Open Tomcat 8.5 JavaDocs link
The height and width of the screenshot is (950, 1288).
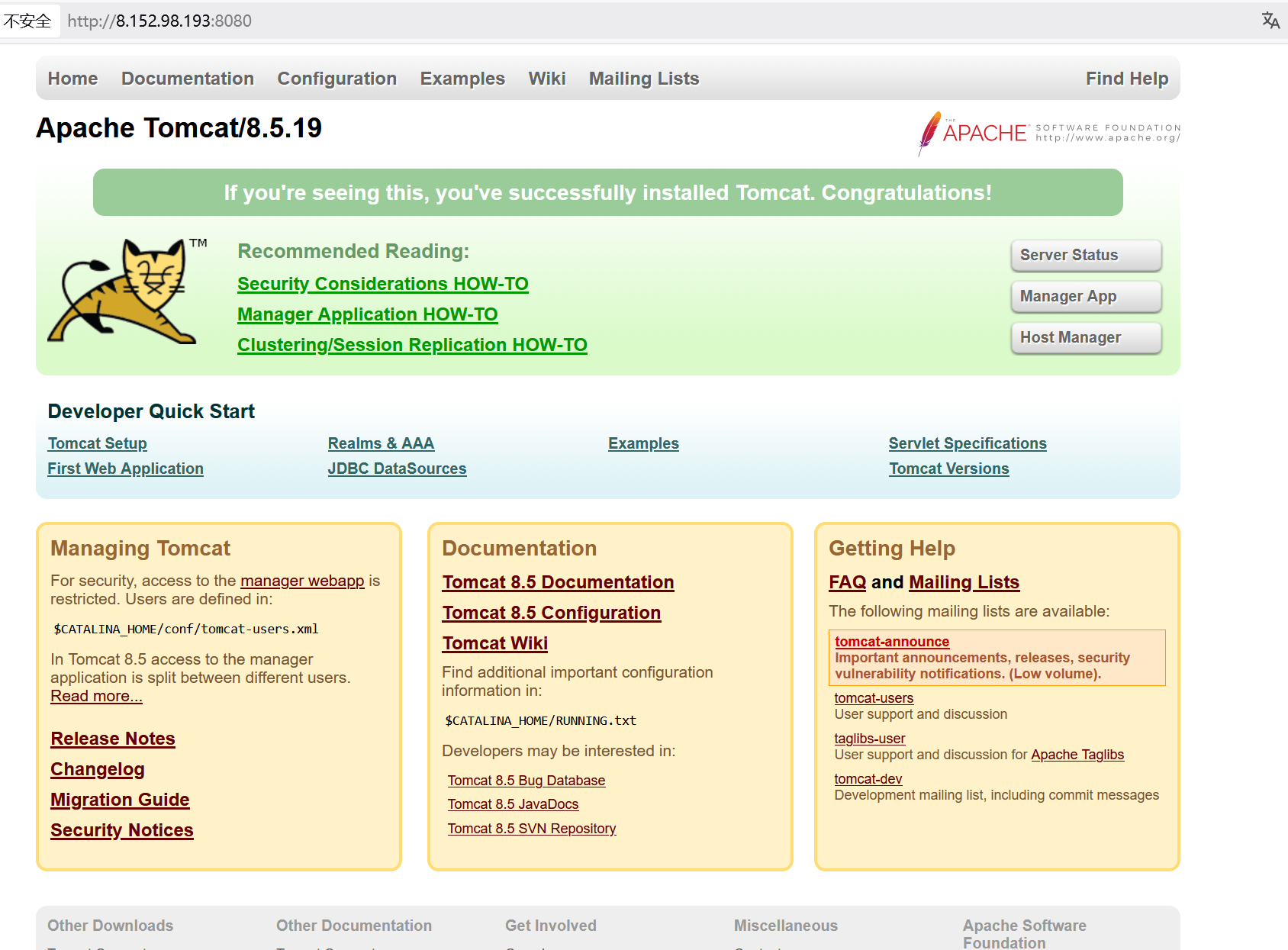[x=513, y=804]
